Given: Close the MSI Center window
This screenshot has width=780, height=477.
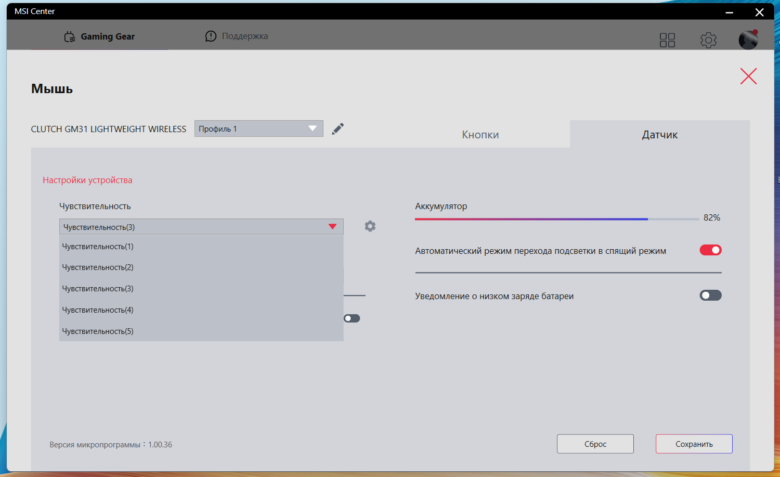Looking at the screenshot, I should pos(759,12).
